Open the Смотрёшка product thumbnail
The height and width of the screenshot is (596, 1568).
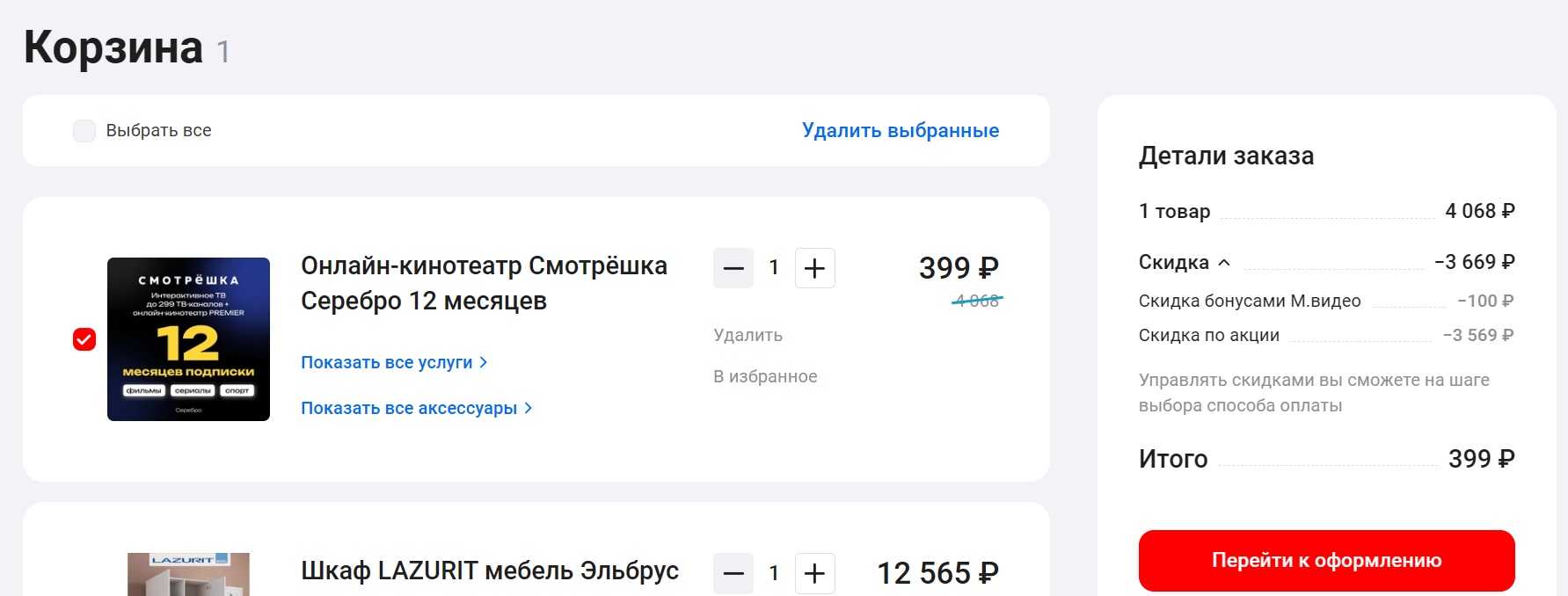(x=188, y=339)
